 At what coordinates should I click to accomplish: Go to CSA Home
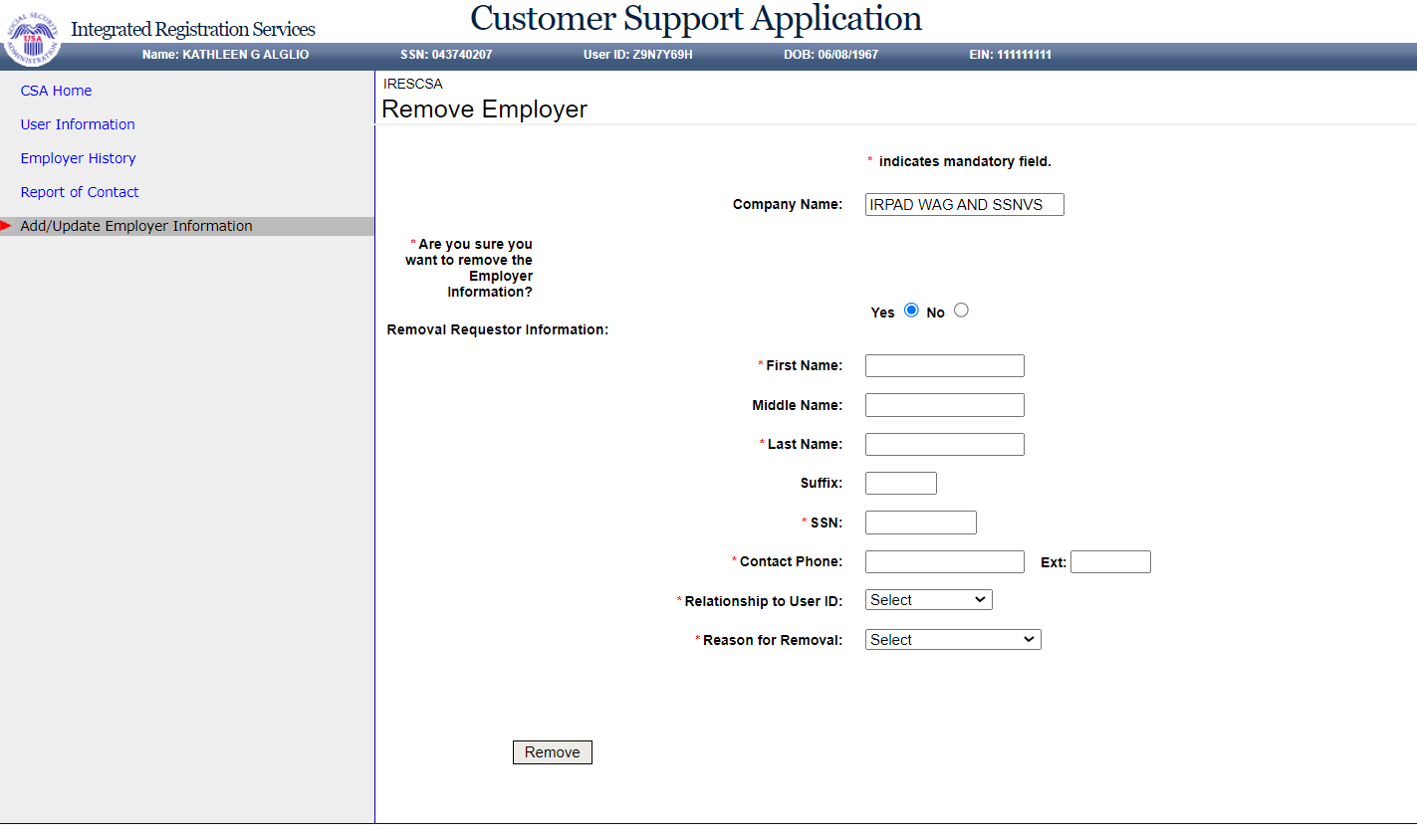[x=56, y=91]
